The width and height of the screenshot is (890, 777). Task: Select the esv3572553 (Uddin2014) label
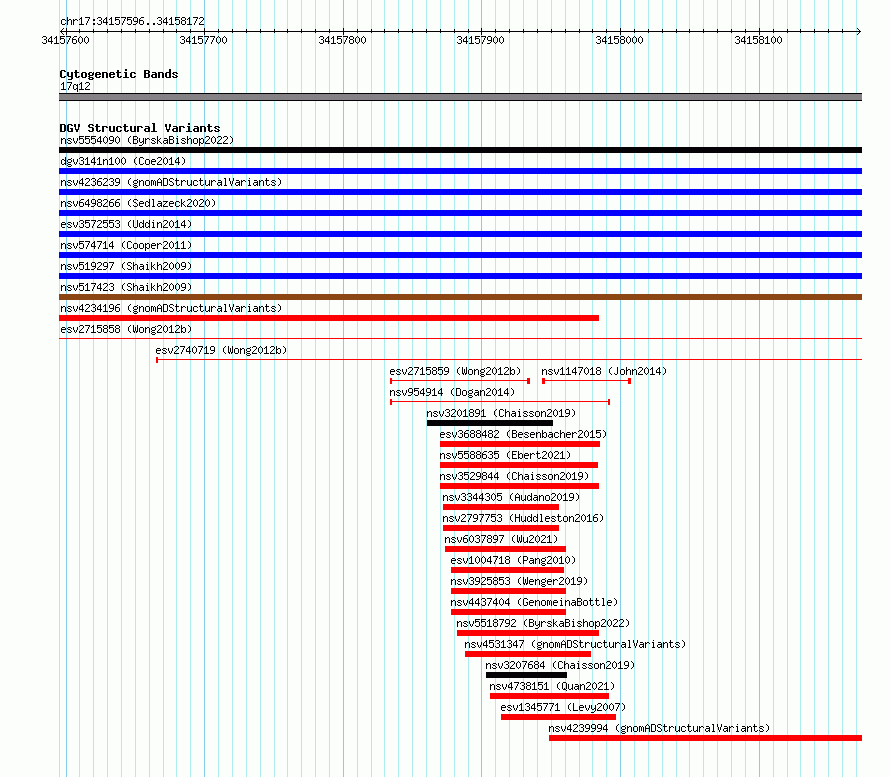click(126, 224)
